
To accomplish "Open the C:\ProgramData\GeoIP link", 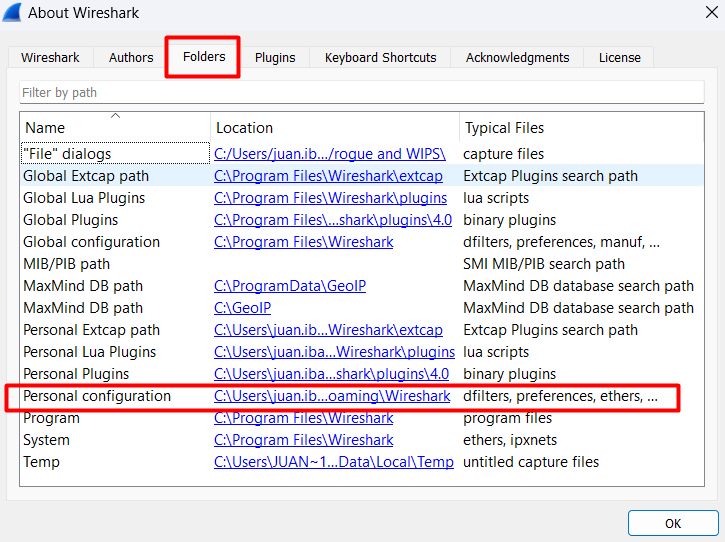I will [x=290, y=286].
